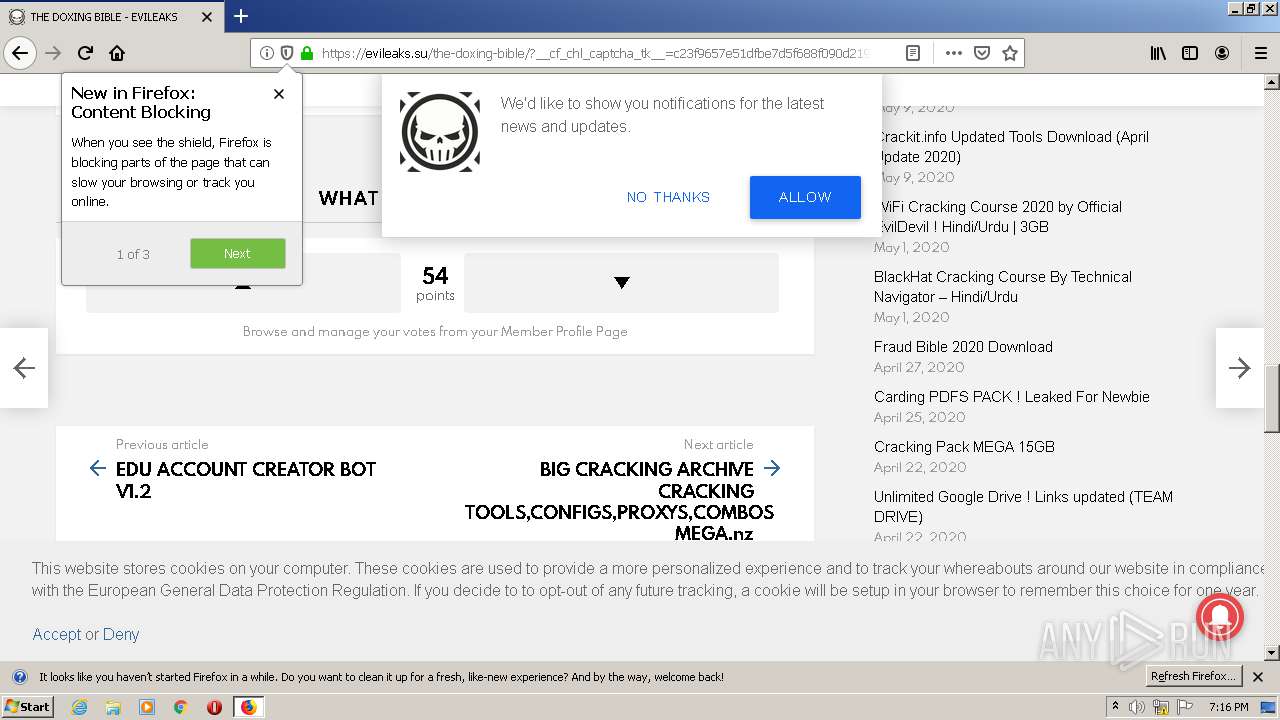The height and width of the screenshot is (720, 1280).
Task: Click the content blocking shield icon
Action: pyautogui.click(x=287, y=53)
